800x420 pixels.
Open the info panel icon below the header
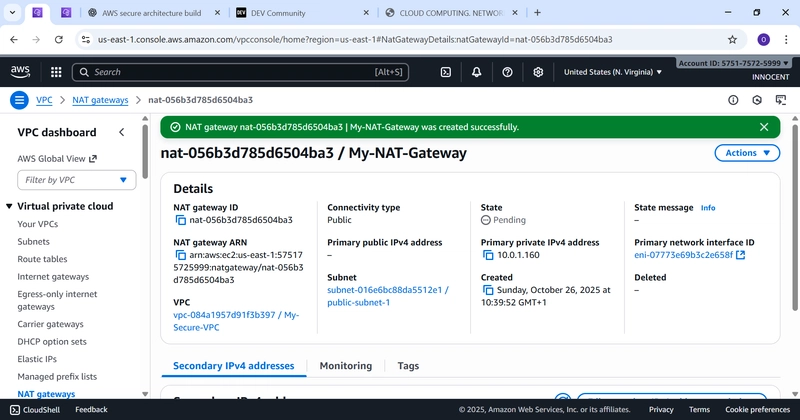[x=733, y=100]
